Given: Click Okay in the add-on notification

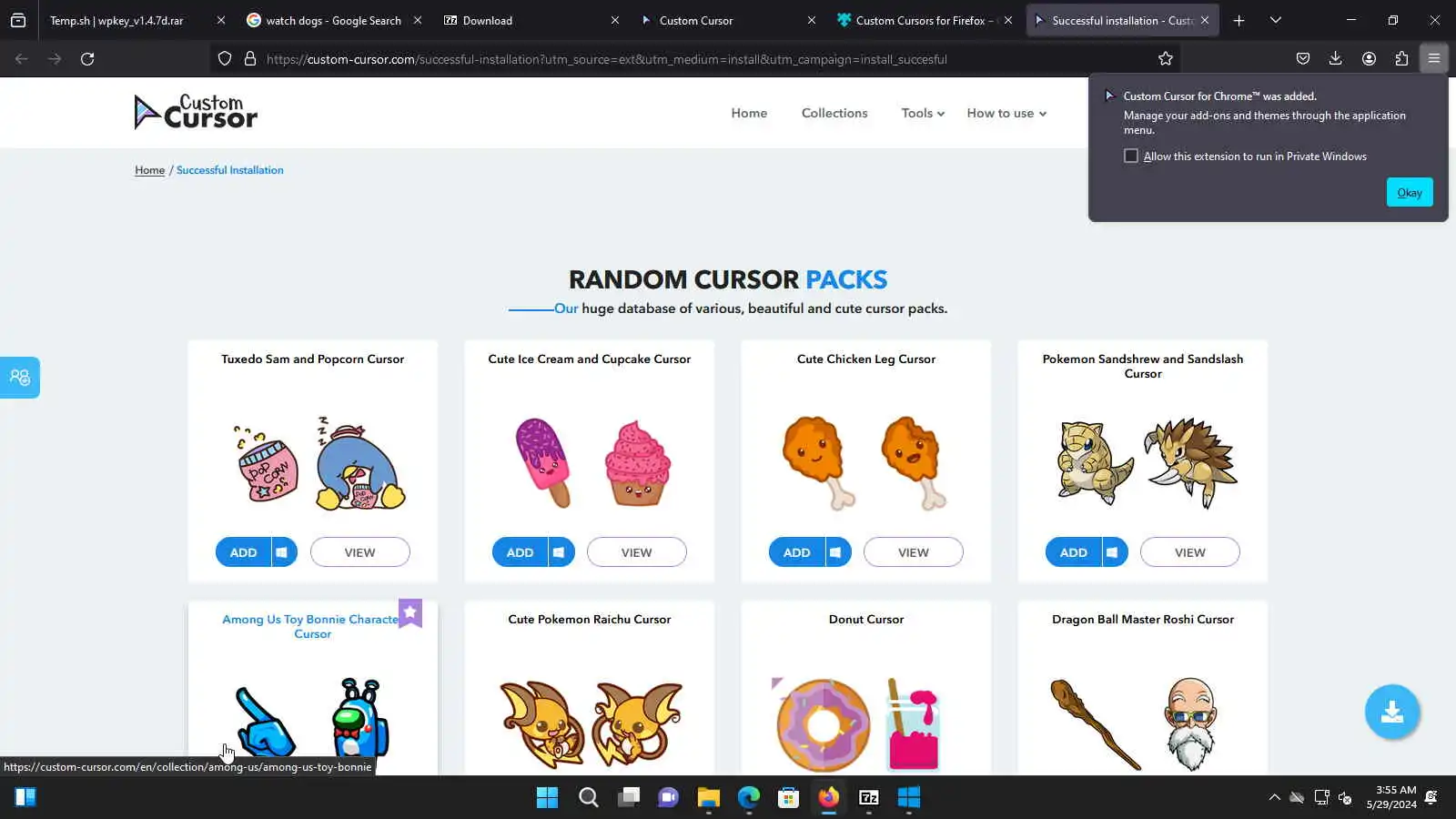Looking at the screenshot, I should click(x=1410, y=192).
